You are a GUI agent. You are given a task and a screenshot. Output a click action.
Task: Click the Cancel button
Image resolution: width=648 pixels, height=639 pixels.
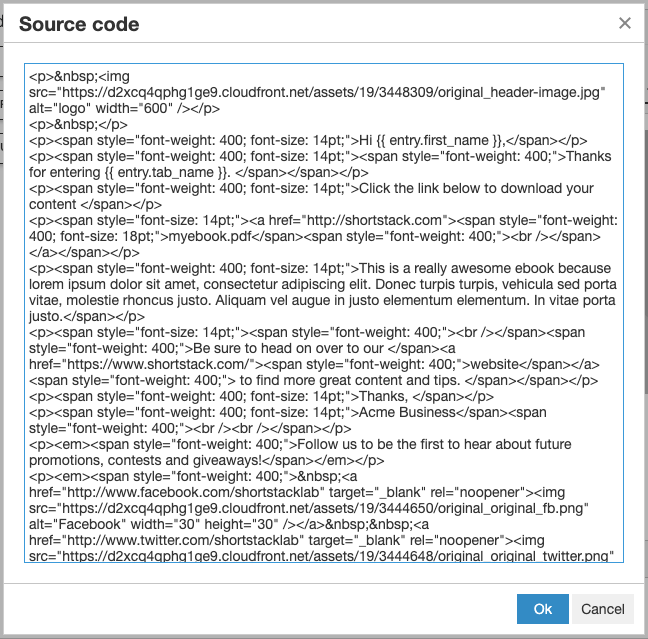[603, 609]
